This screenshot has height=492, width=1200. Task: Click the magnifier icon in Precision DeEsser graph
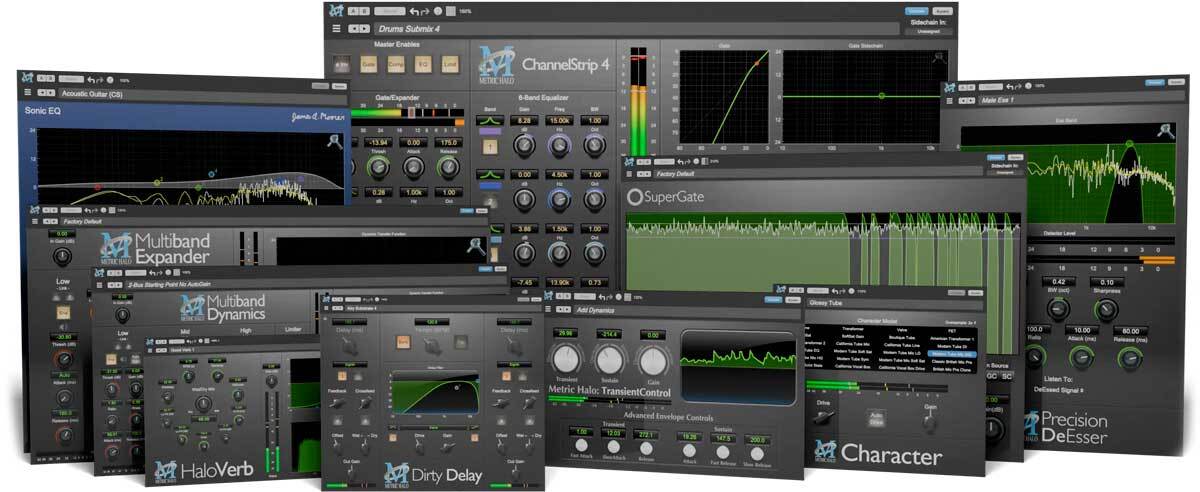click(x=1166, y=130)
